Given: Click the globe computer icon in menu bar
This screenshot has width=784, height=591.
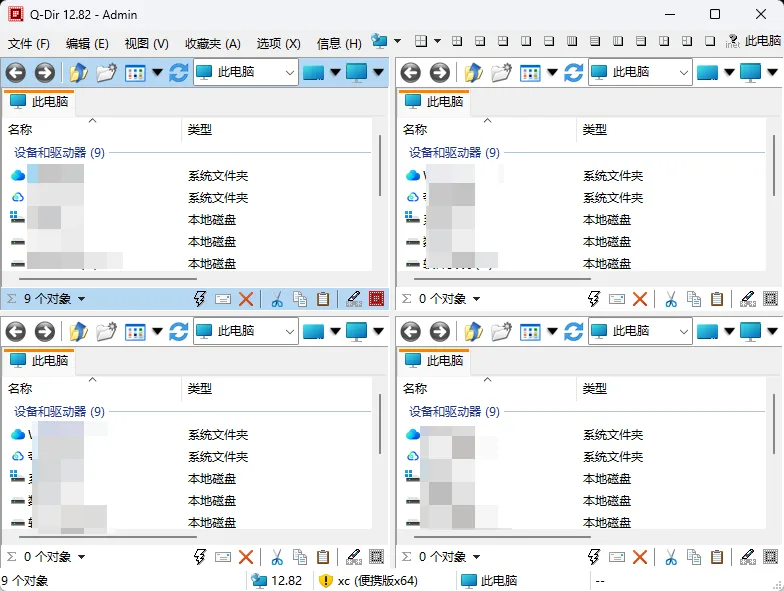Looking at the screenshot, I should click(379, 41).
